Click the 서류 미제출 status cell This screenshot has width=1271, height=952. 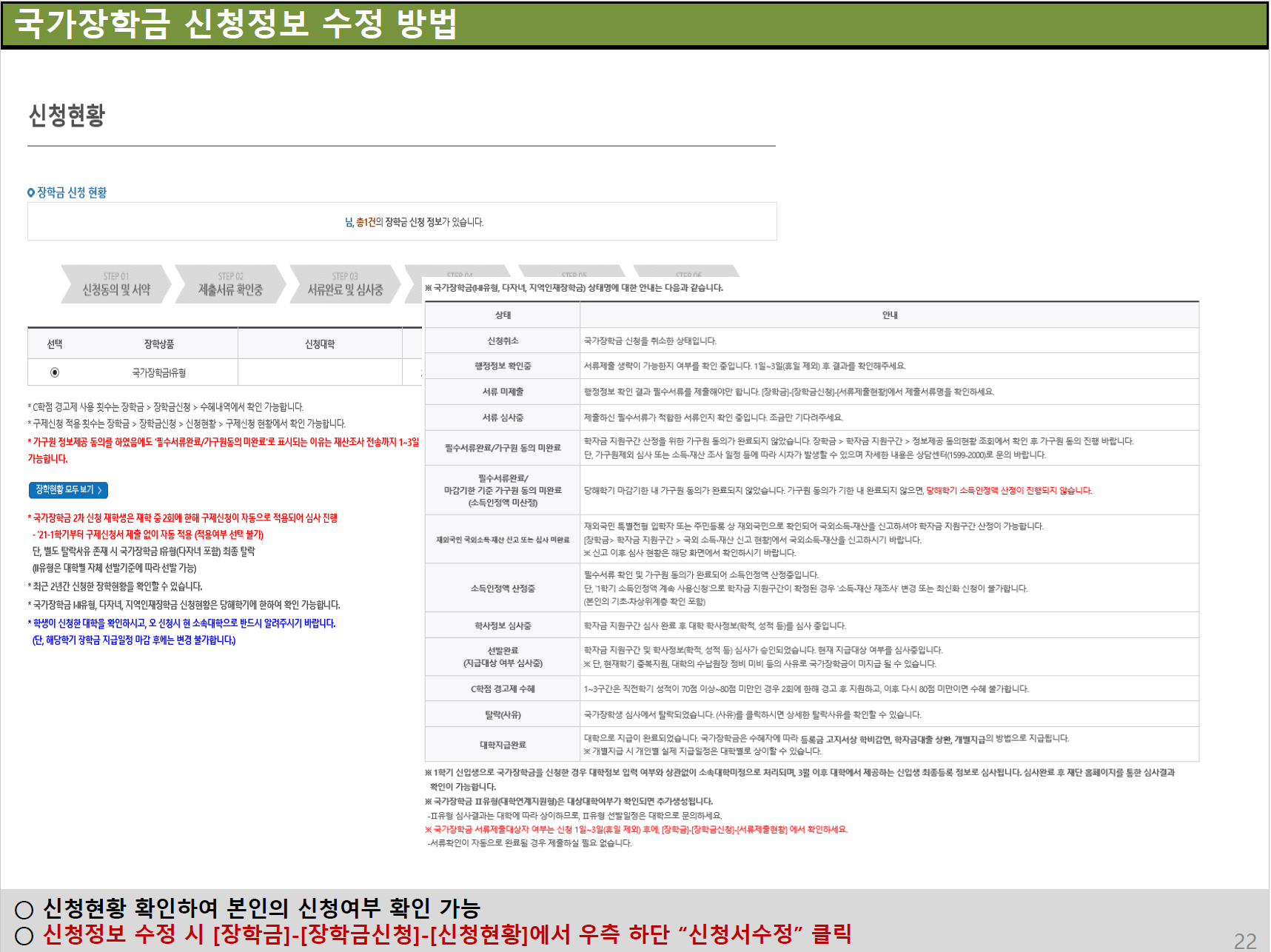(503, 392)
